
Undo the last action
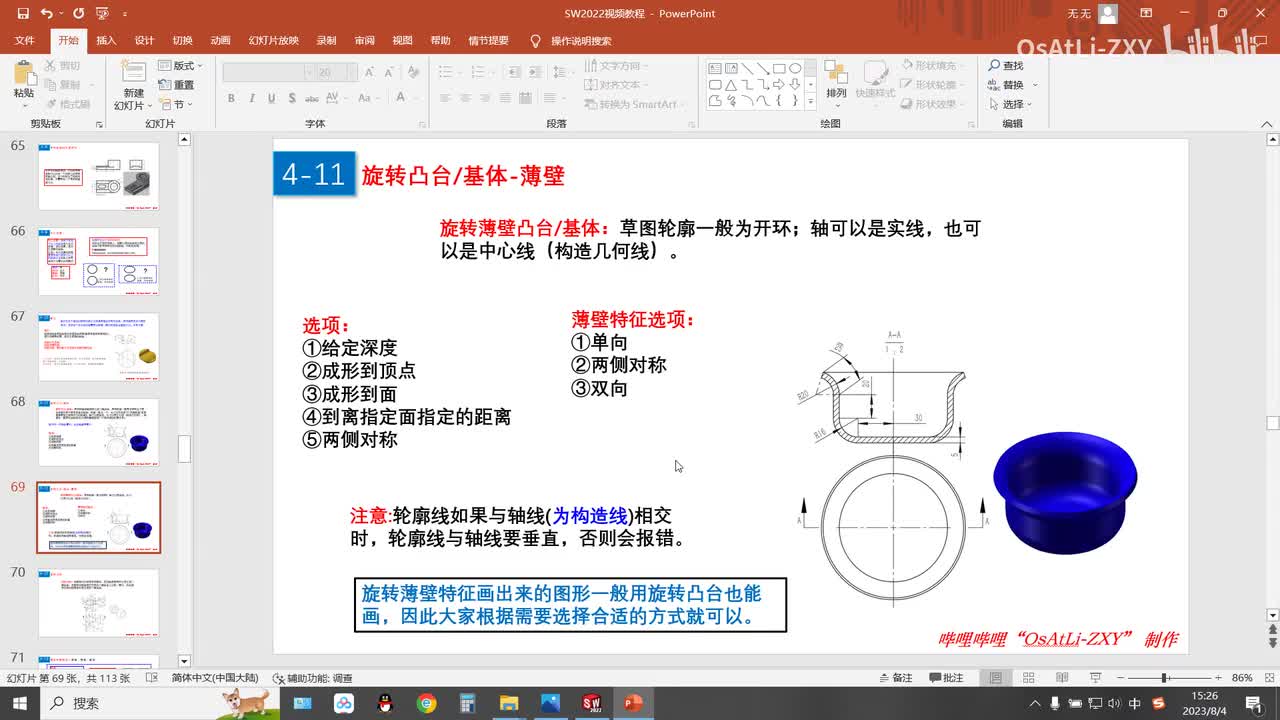pyautogui.click(x=47, y=14)
